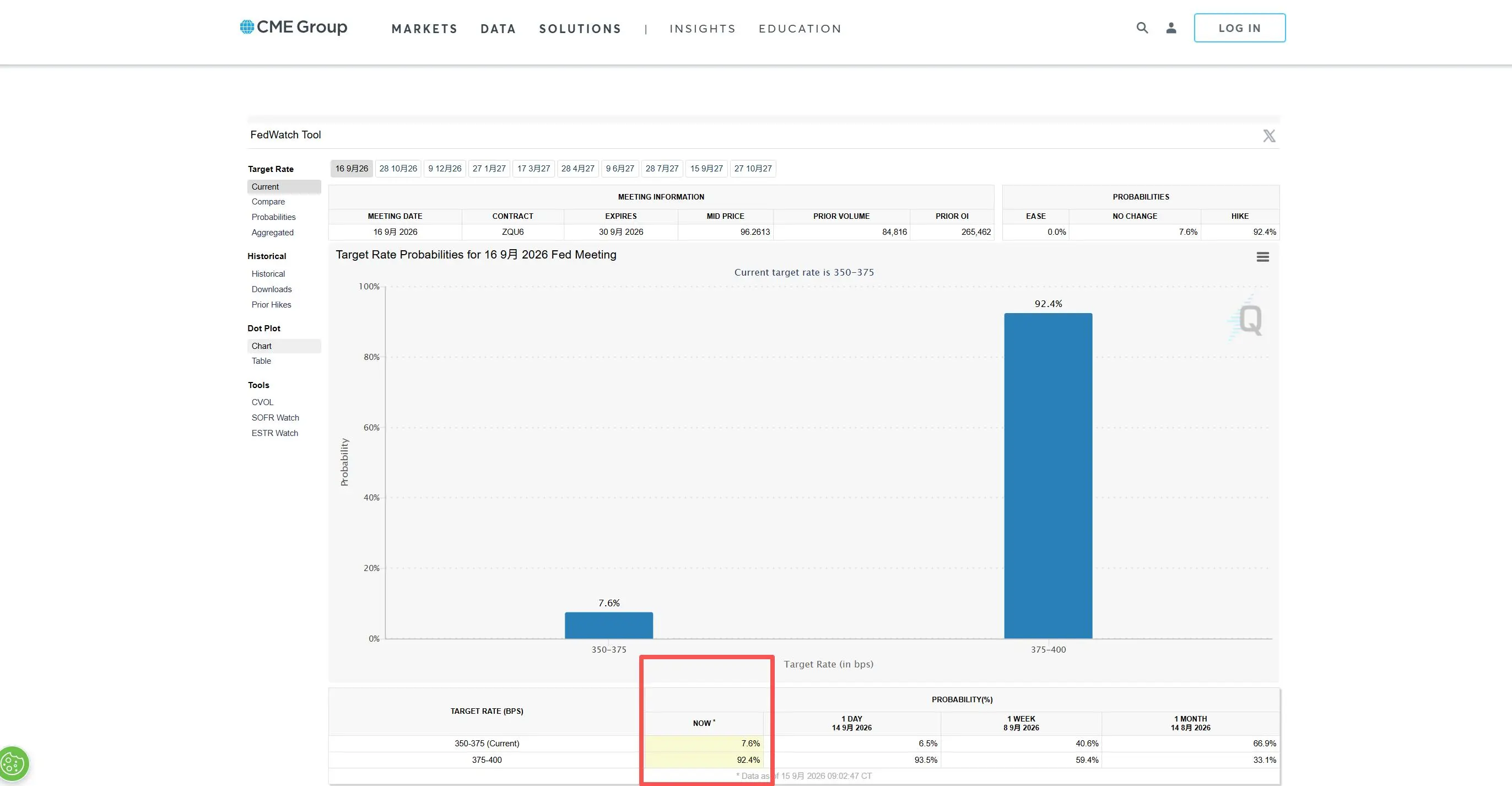Image resolution: width=1512 pixels, height=786 pixels.
Task: Select the 28 4月27 meeting tab
Action: [x=577, y=169]
